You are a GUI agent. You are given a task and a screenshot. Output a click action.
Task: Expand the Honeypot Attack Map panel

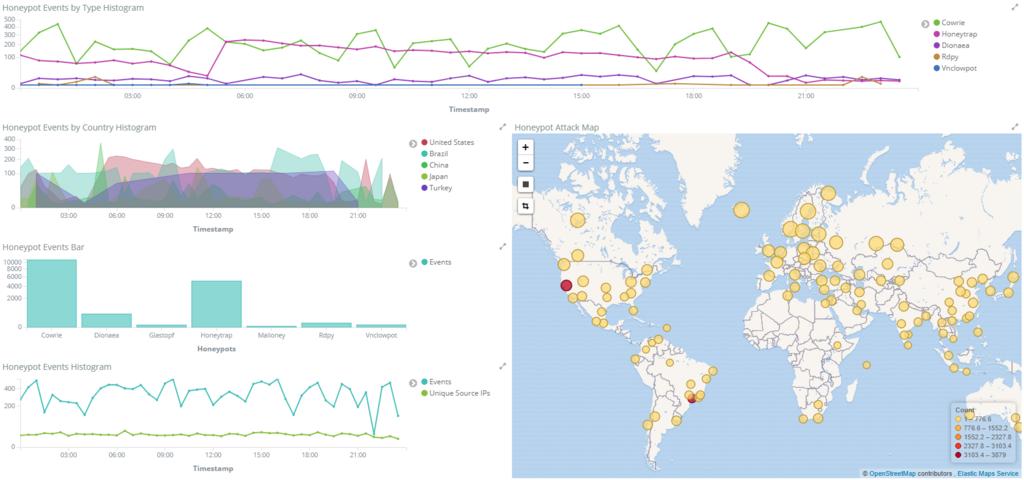point(1015,127)
